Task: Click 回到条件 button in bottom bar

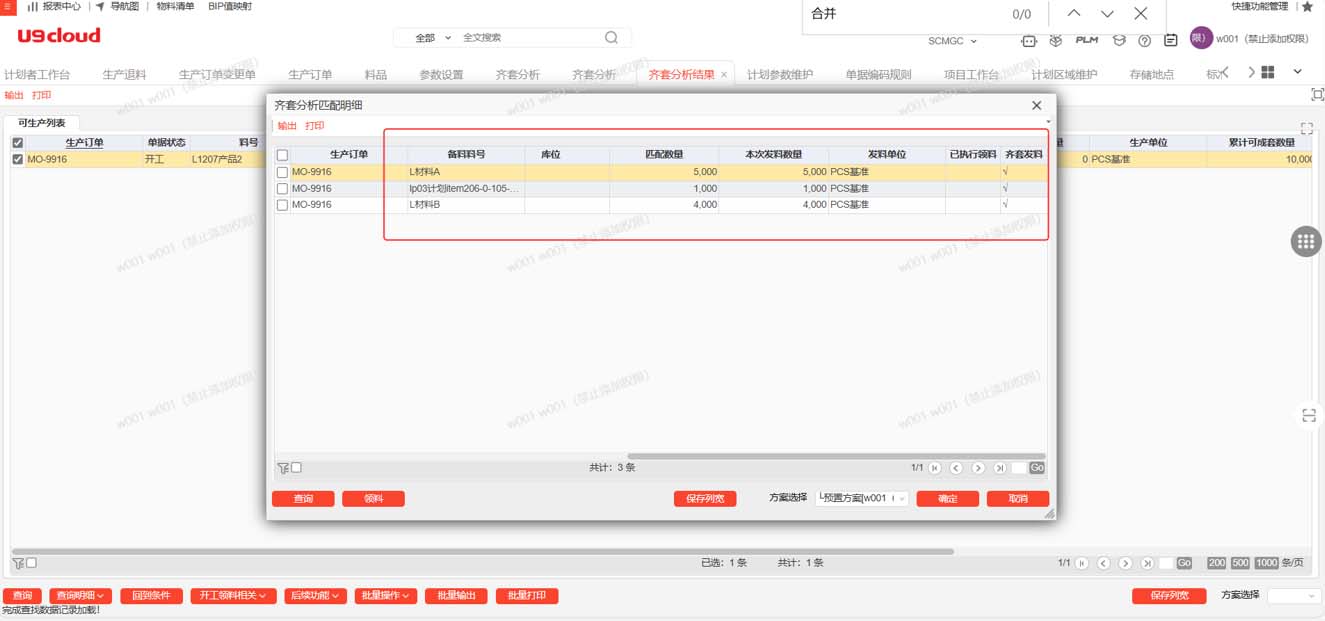Action: [151, 596]
